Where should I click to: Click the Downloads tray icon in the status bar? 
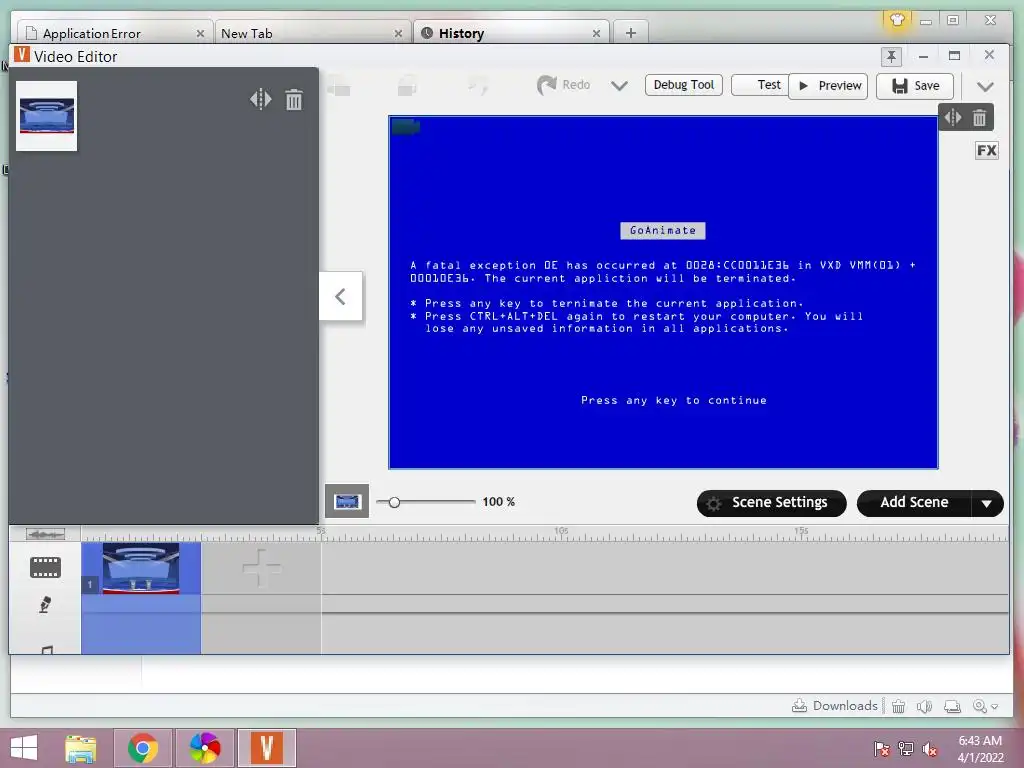point(799,706)
